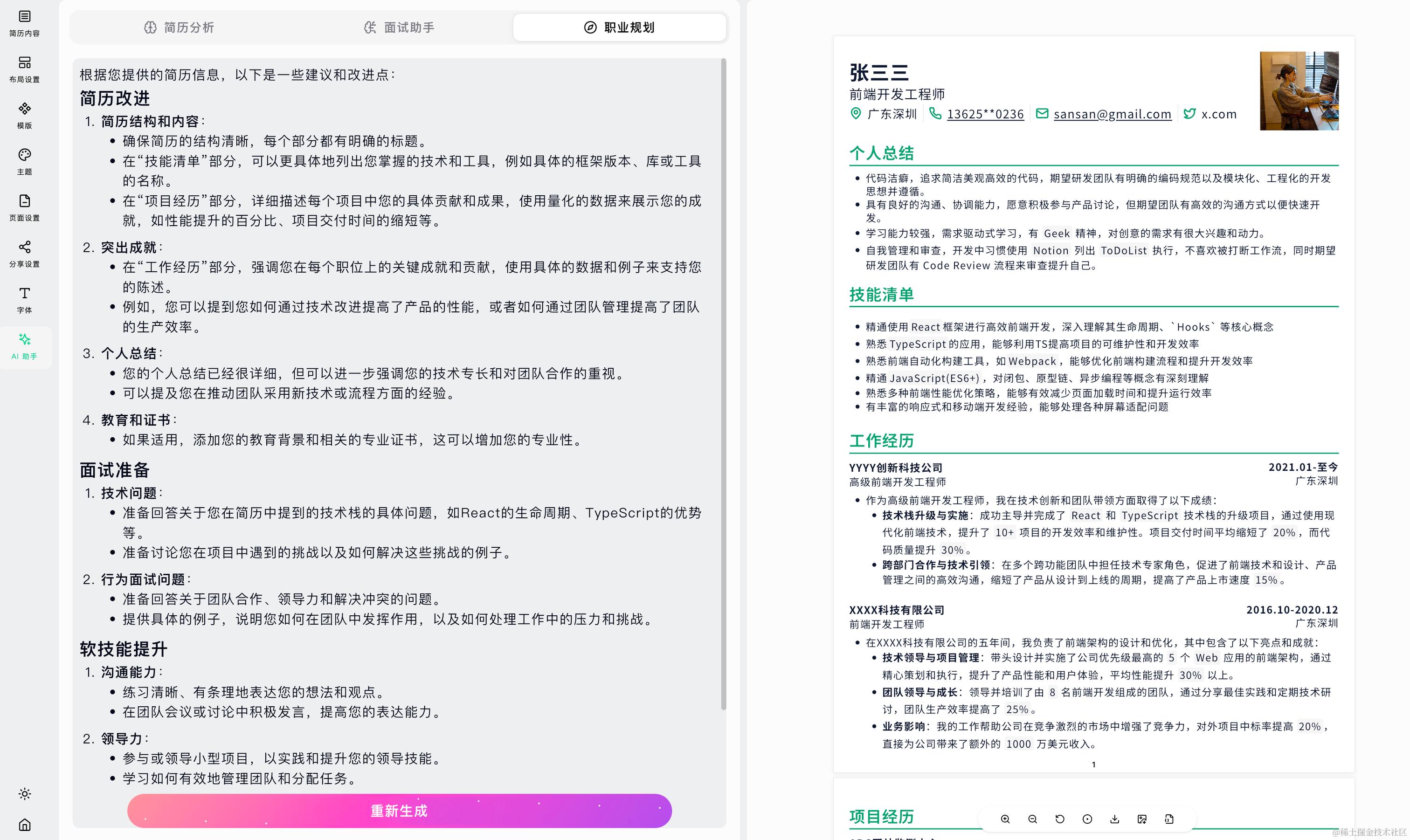This screenshot has width=1410, height=840.
Task: Select the AI 助手 sidebar item
Action: point(24,346)
